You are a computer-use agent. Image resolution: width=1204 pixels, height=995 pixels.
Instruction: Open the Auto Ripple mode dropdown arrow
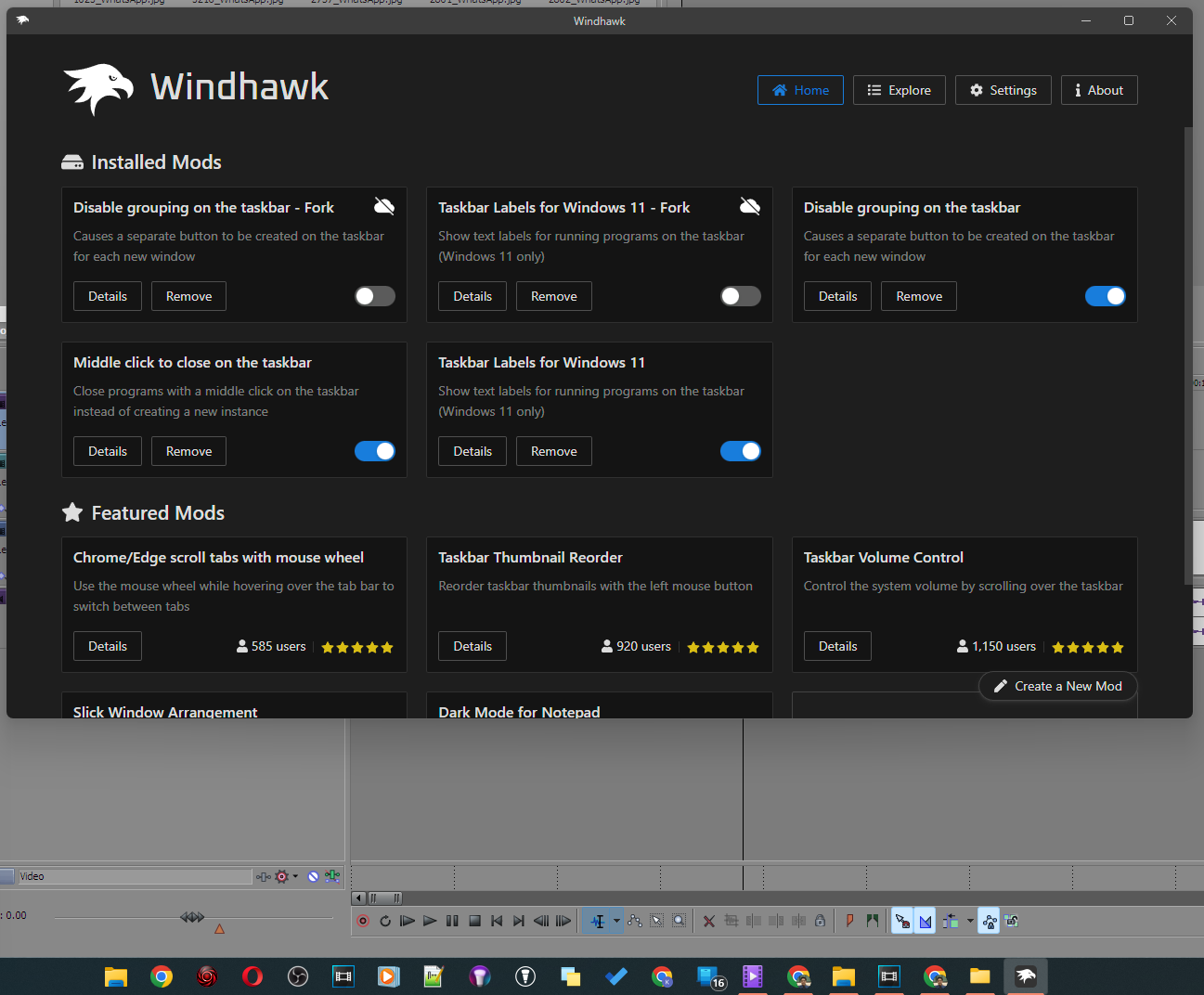(970, 921)
